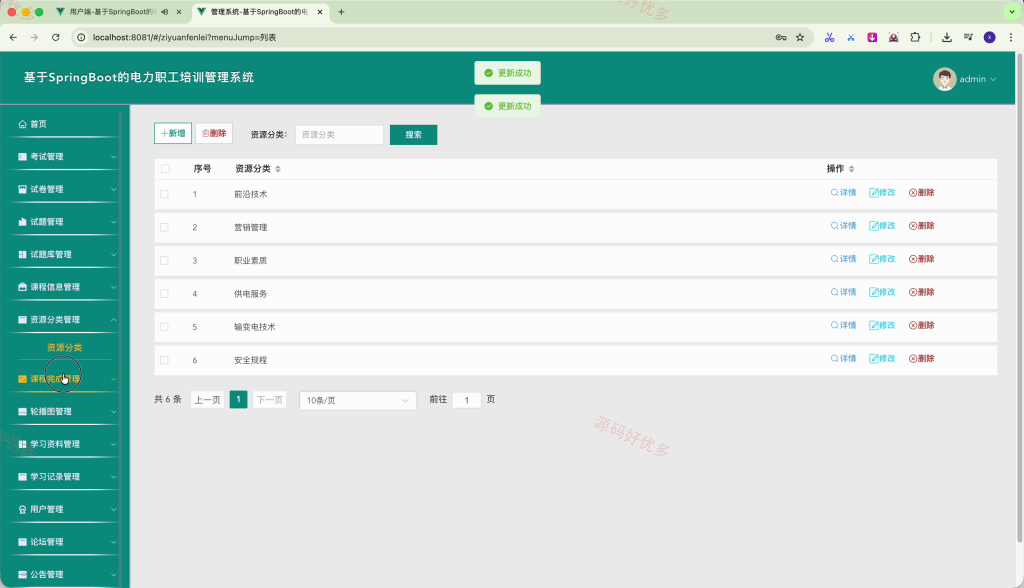Edit 输变电技术 via 修改
Image resolution: width=1024 pixels, height=588 pixels.
click(x=882, y=325)
